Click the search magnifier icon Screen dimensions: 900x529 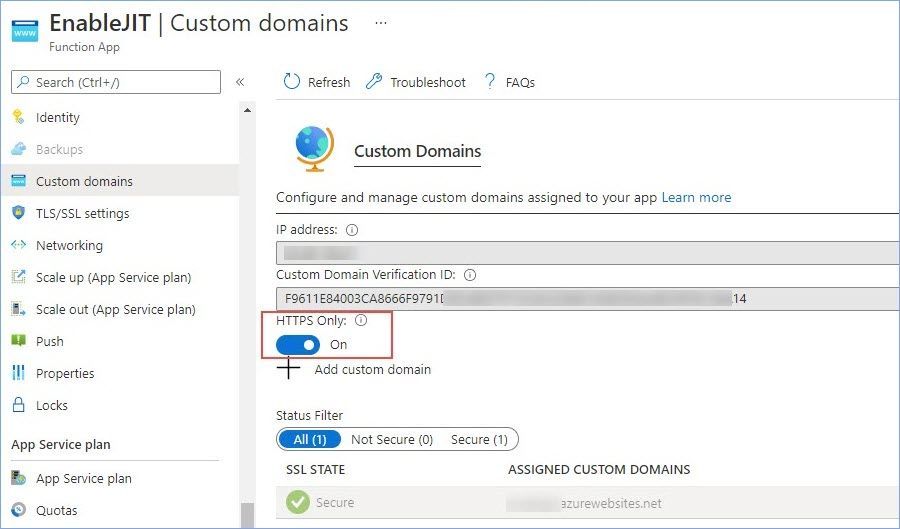(23, 82)
